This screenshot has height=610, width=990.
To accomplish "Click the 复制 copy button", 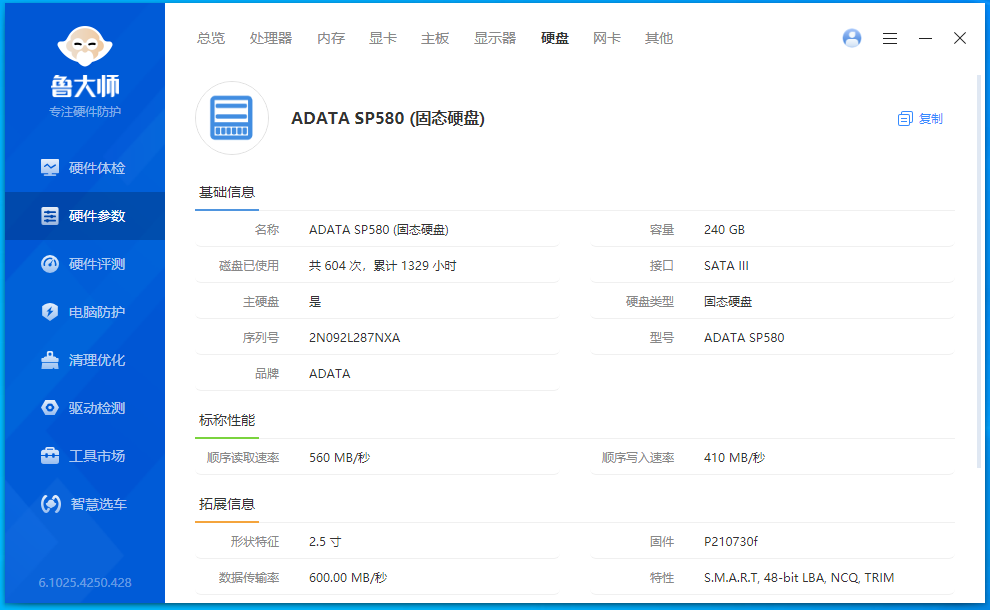I will click(920, 119).
